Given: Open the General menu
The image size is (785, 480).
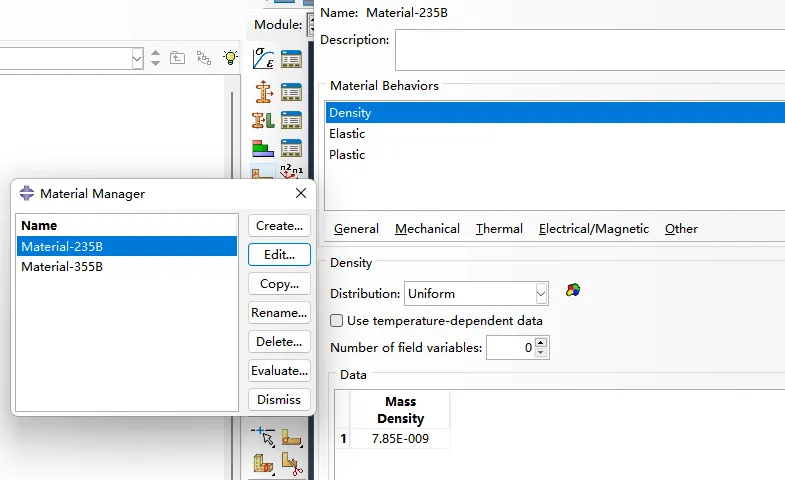Looking at the screenshot, I should [x=356, y=229].
